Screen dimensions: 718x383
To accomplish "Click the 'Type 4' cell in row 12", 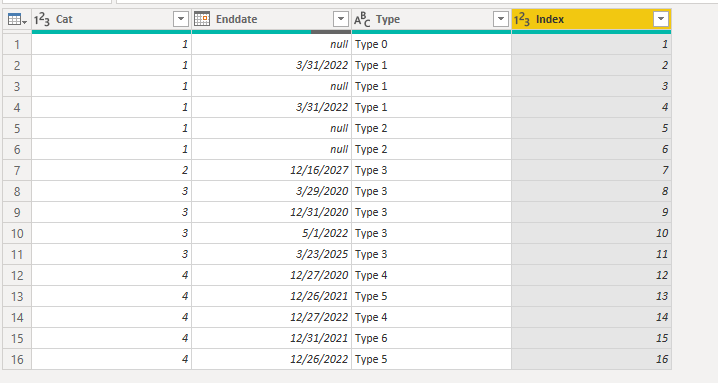I will coord(431,275).
